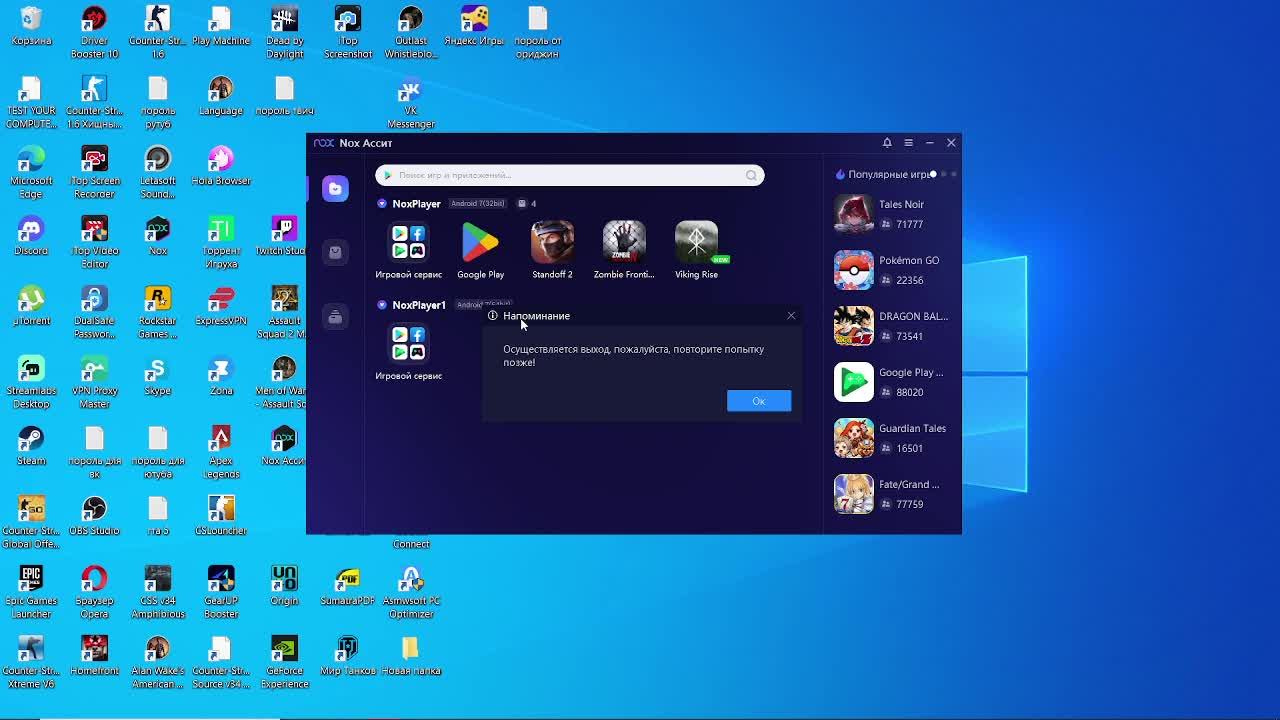Viewport: 1280px width, 720px height.
Task: Open the hamburger menu in Nox Ассит
Action: click(x=908, y=143)
